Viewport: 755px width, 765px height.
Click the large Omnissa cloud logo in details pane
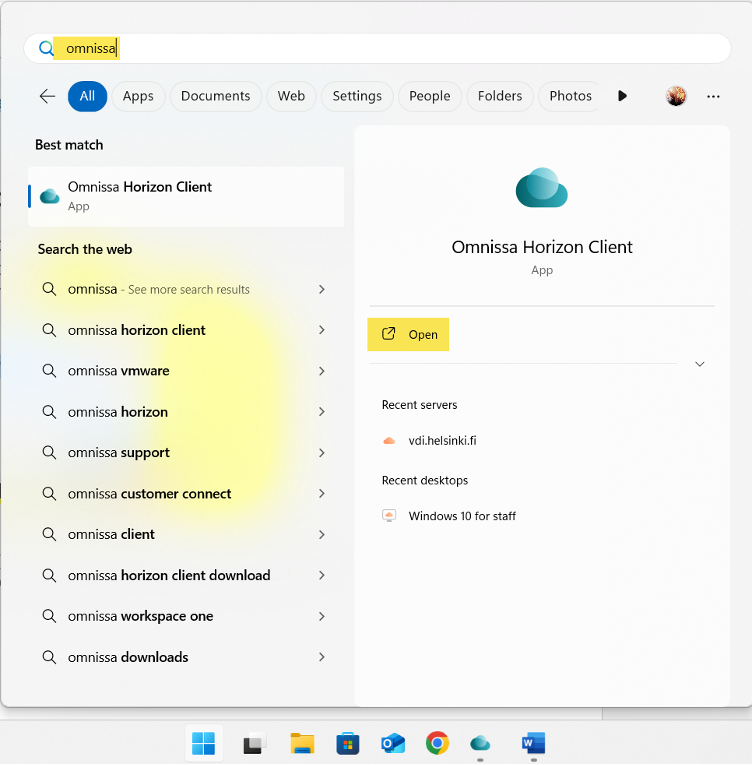click(541, 188)
